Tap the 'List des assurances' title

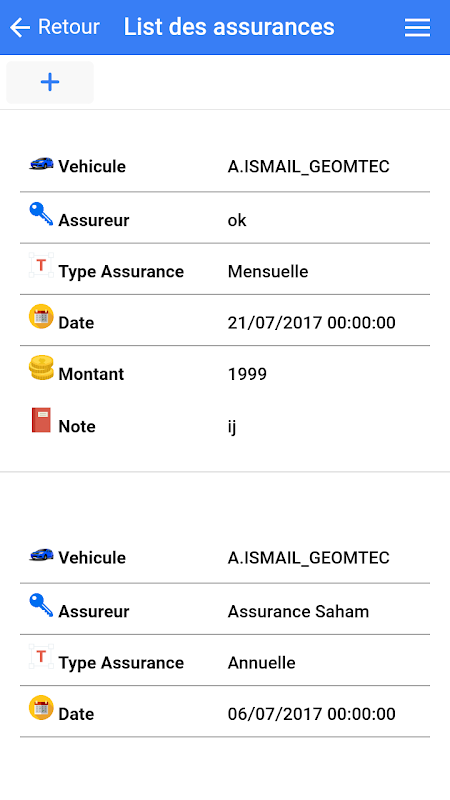[229, 27]
